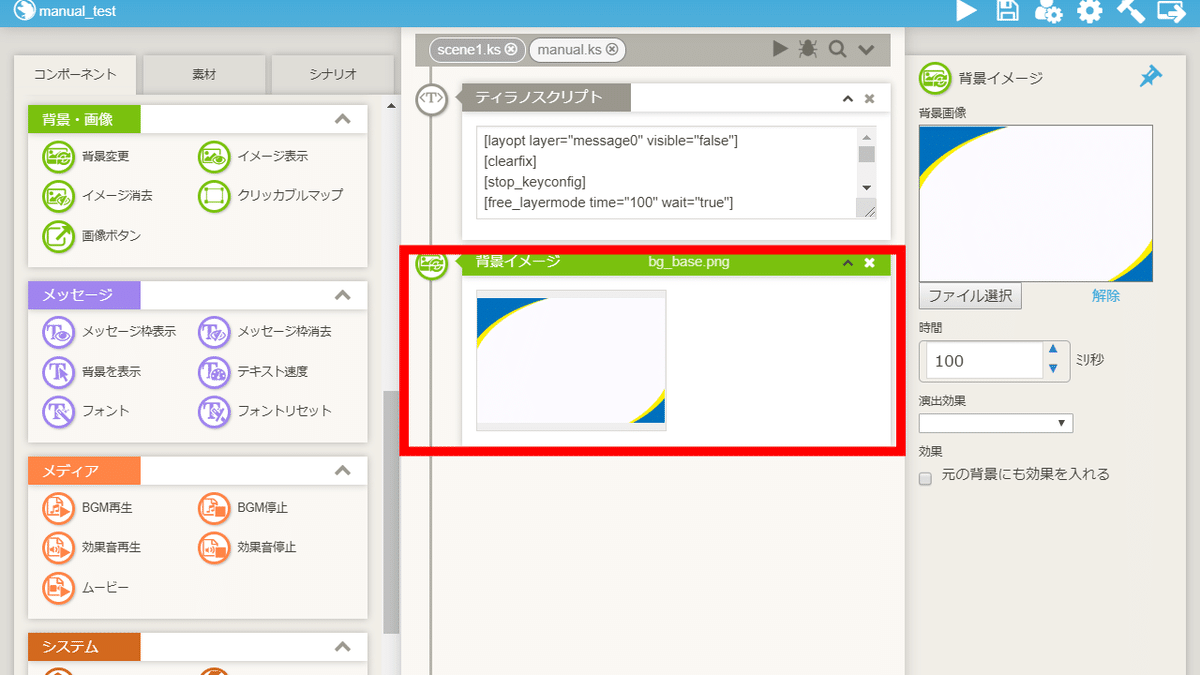This screenshot has height=675, width=1200.
Task: Click the bg_base.png filename label
Action: click(689, 263)
